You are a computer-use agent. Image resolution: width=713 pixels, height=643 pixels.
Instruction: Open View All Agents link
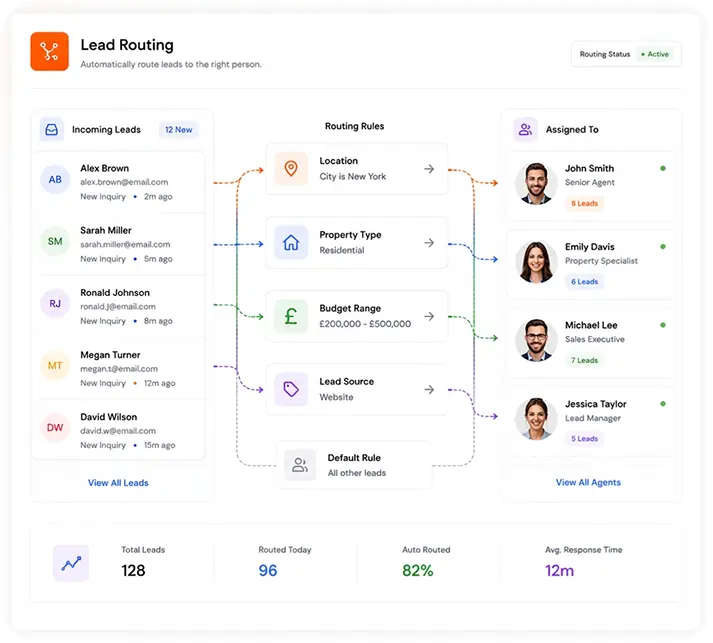(588, 482)
